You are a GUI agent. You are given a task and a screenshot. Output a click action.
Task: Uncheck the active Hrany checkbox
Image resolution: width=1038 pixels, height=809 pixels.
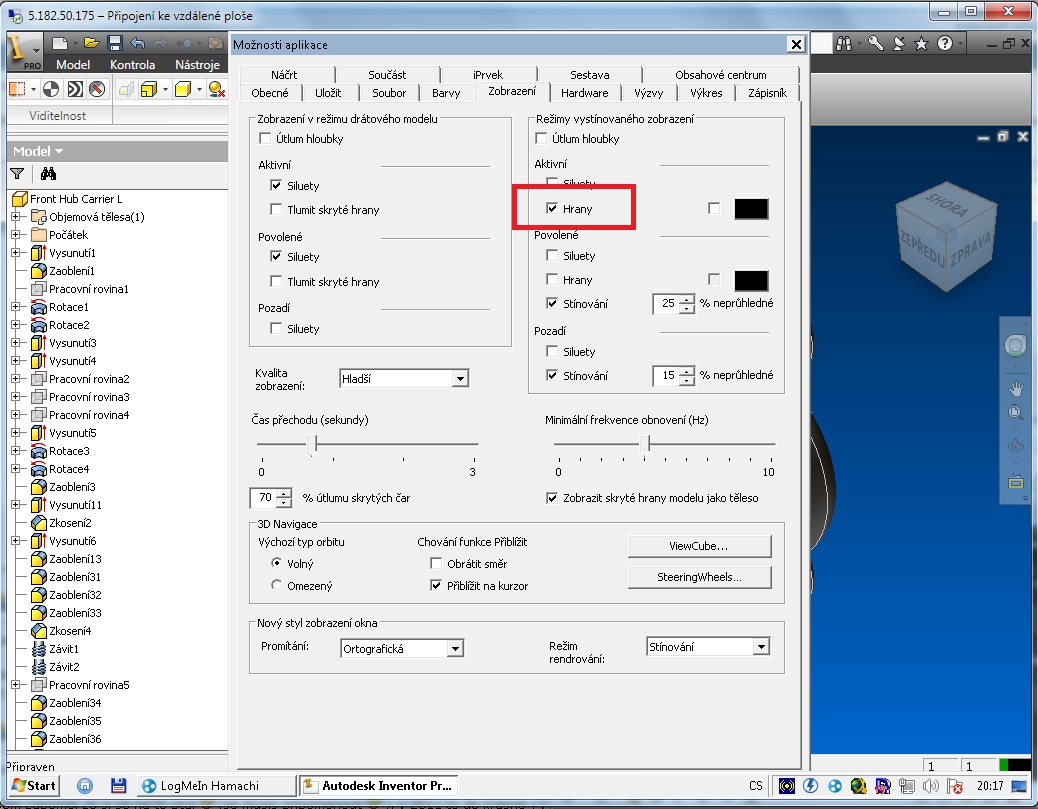(552, 208)
